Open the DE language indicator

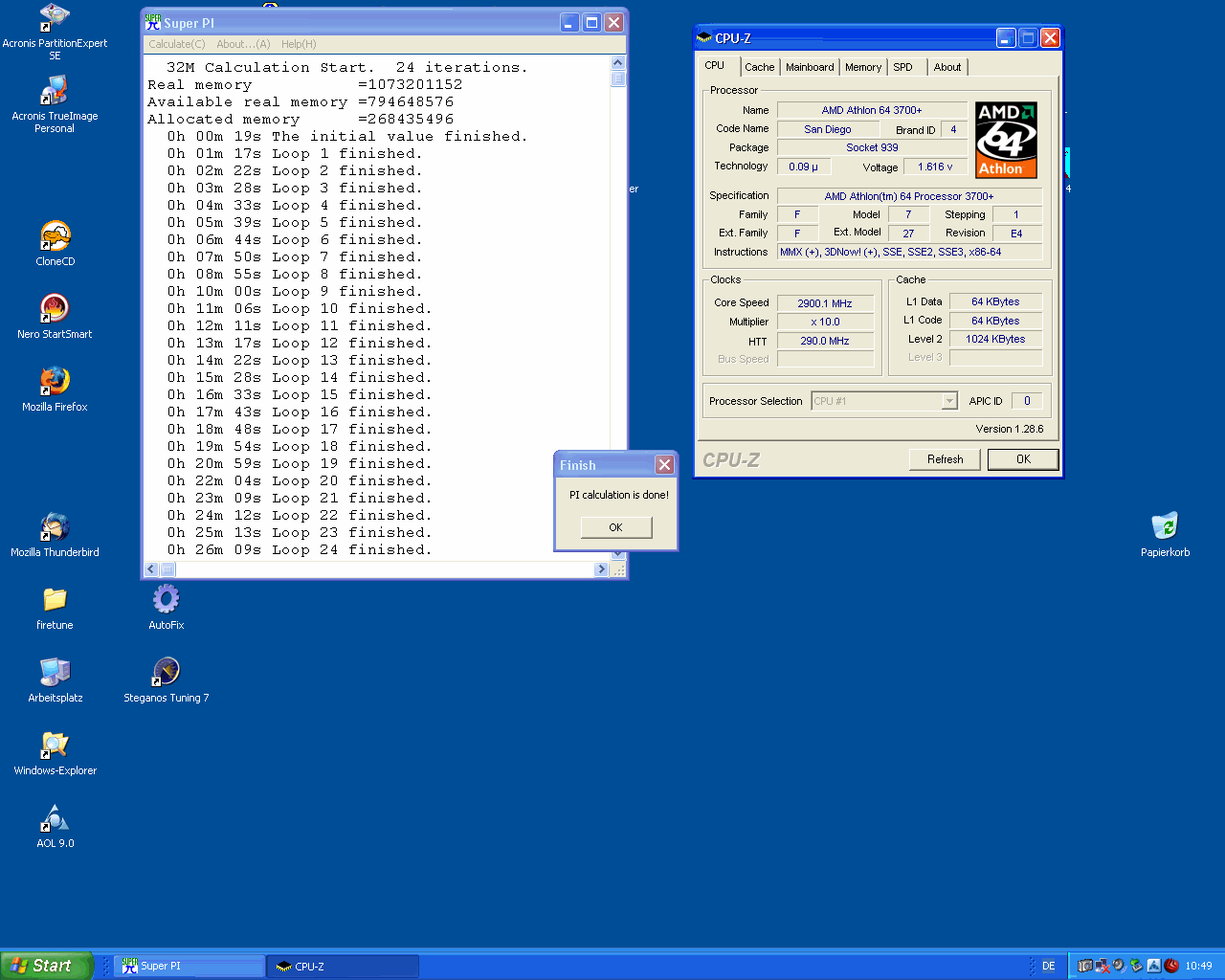pos(1048,966)
